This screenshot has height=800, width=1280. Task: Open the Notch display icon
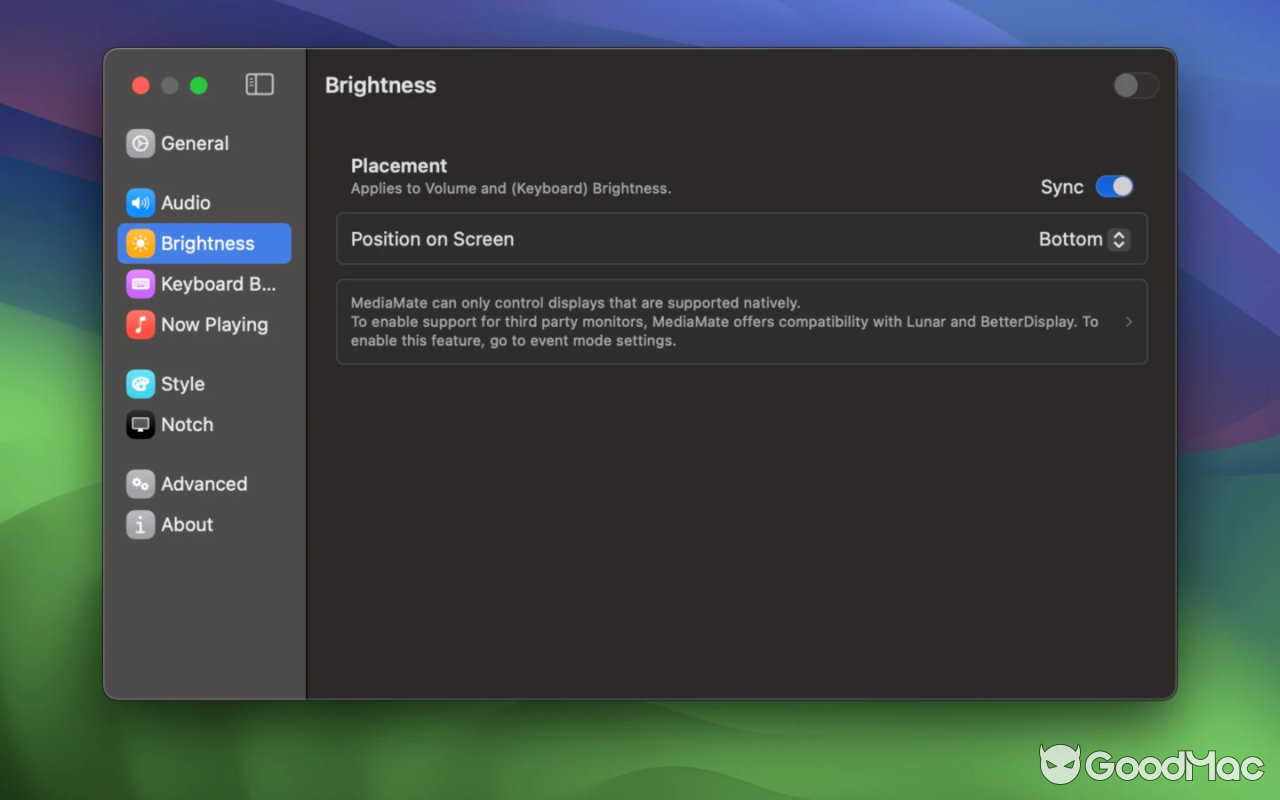click(x=139, y=424)
